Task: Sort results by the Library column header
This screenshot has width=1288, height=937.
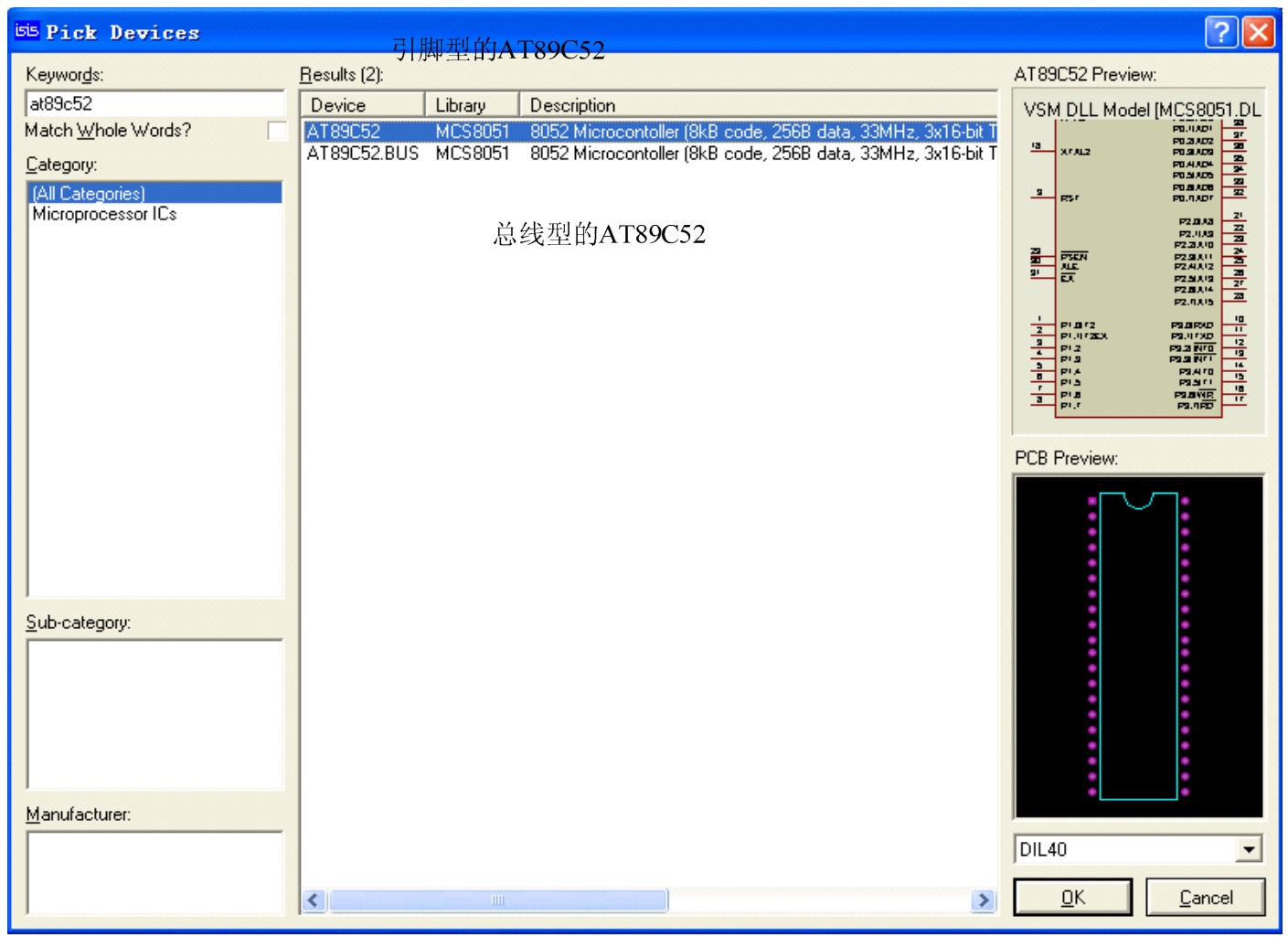Action: [x=472, y=105]
